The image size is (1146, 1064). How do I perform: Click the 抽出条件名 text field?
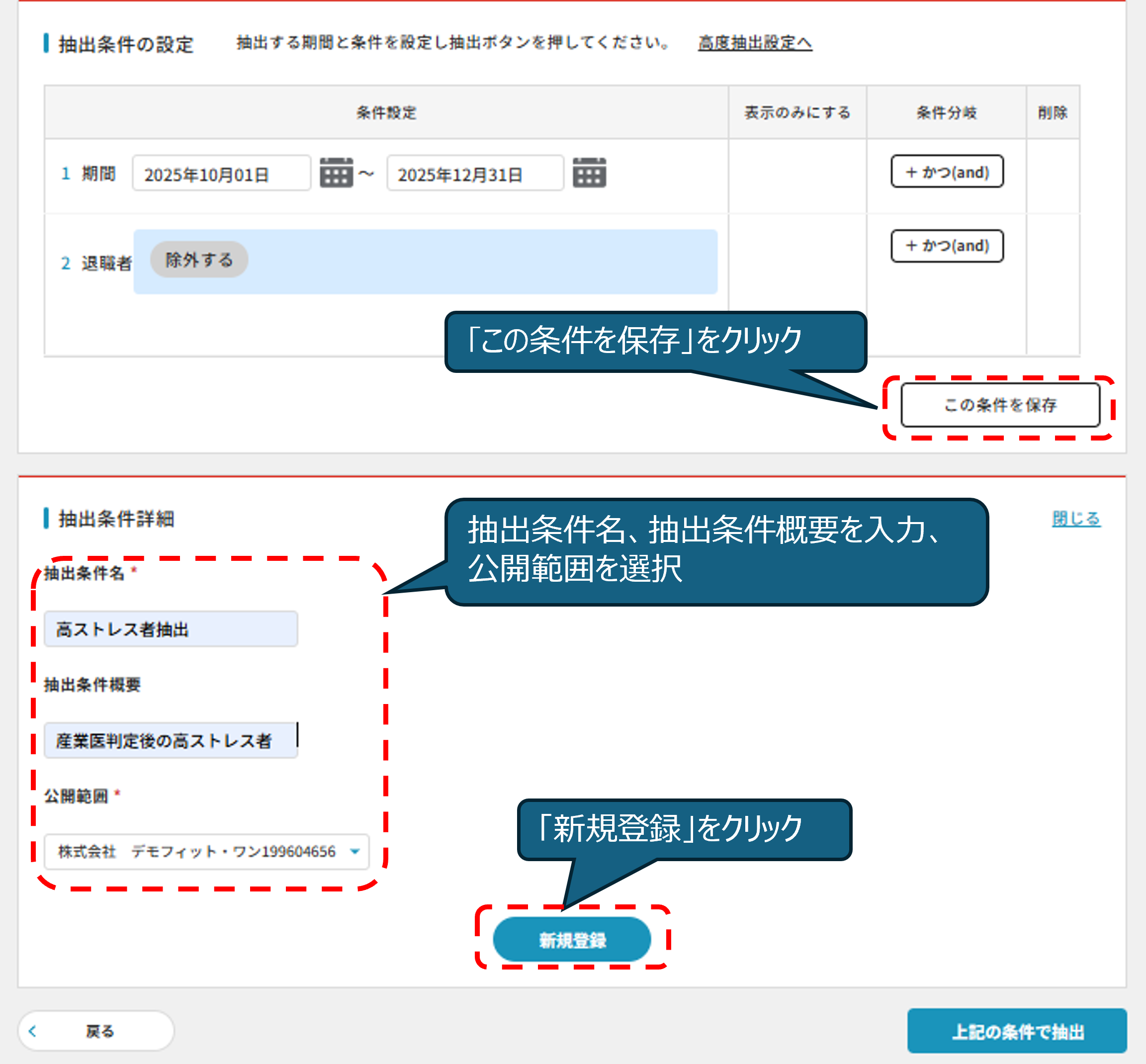click(171, 629)
